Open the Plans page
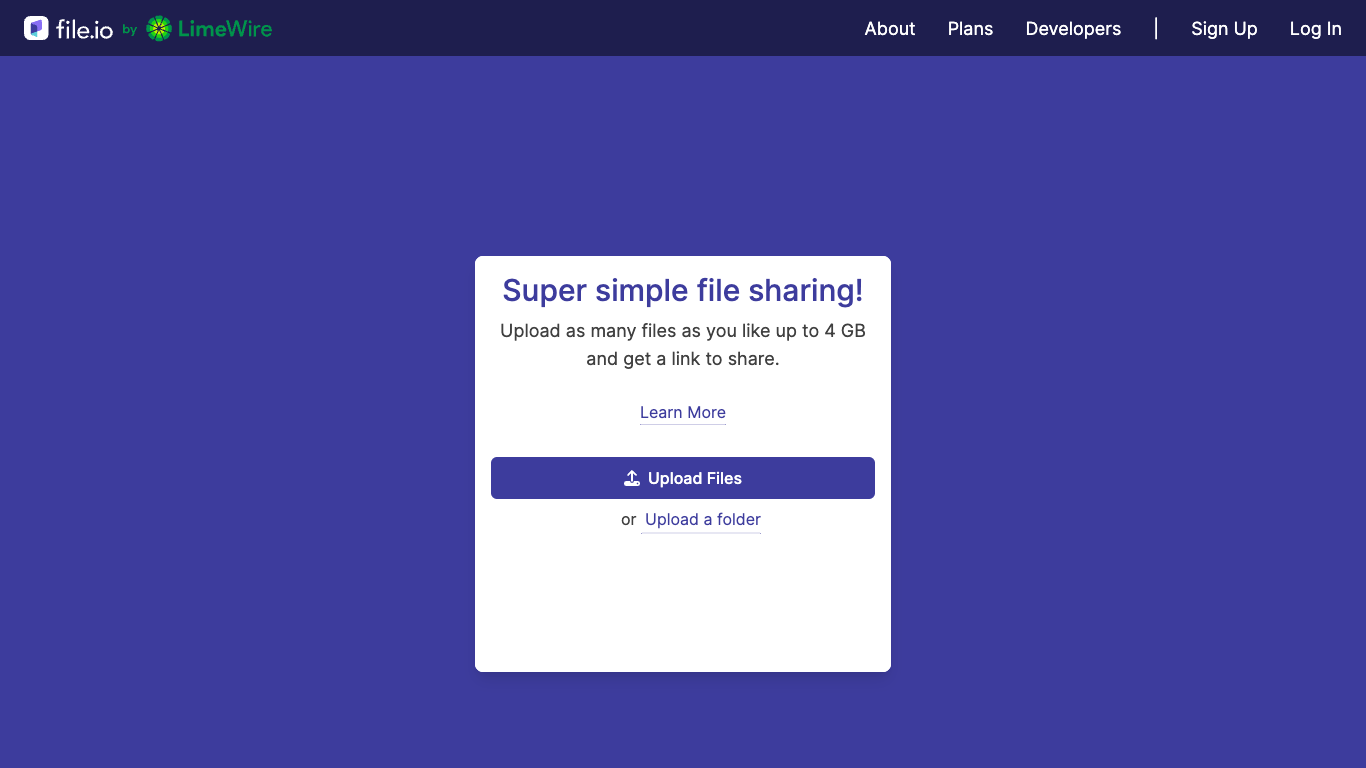The image size is (1366, 768). (970, 29)
